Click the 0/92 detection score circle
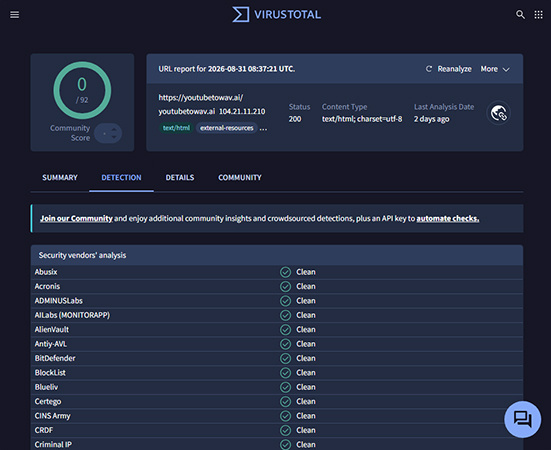The image size is (551, 450). (x=82, y=90)
